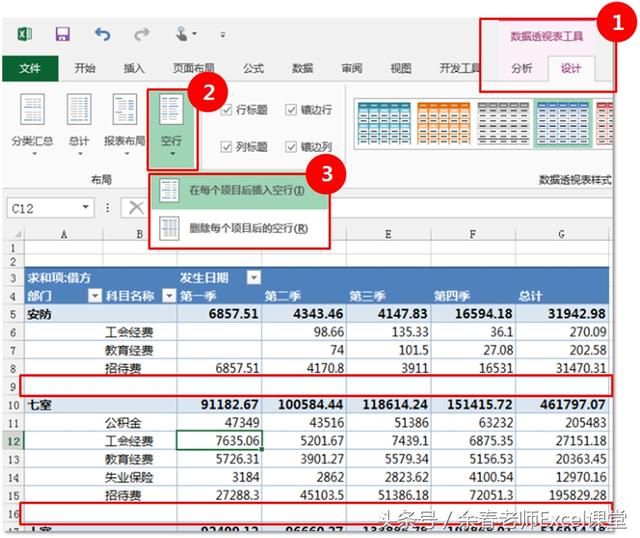Toggle the 列标题 checkbox

pos(226,147)
